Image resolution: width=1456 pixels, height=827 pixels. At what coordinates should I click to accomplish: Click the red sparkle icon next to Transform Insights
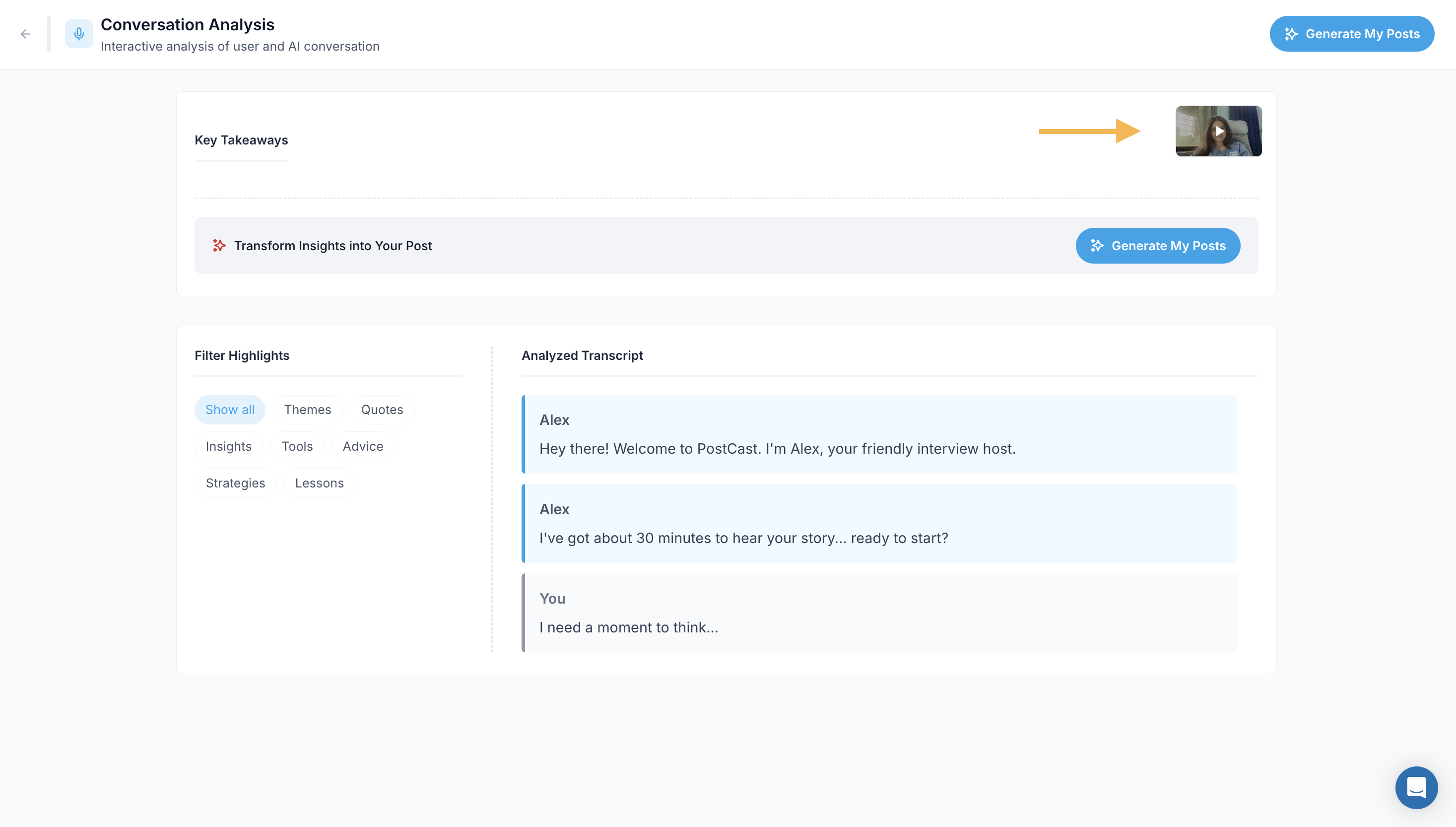pyautogui.click(x=219, y=245)
